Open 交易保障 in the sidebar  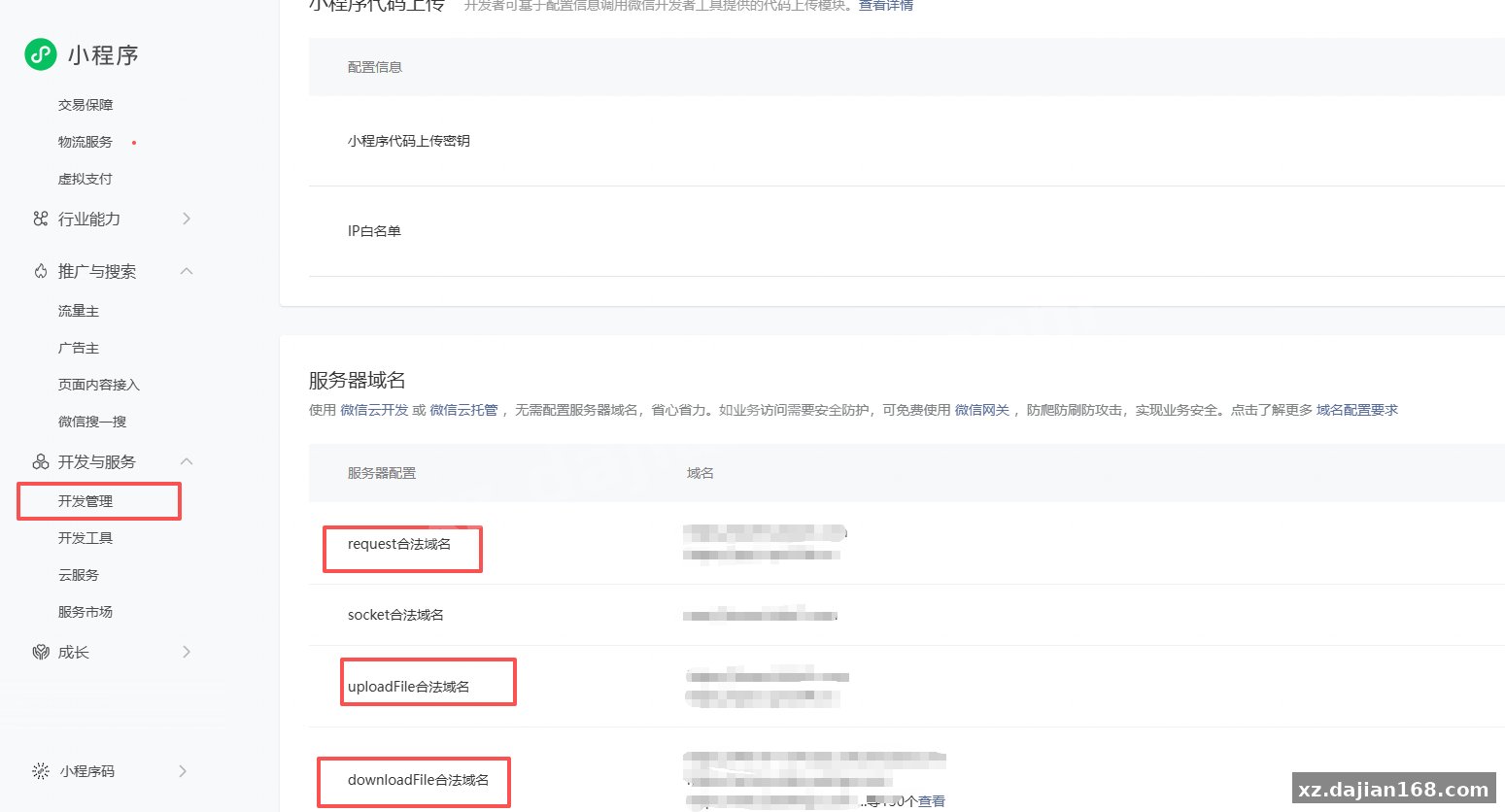(86, 105)
